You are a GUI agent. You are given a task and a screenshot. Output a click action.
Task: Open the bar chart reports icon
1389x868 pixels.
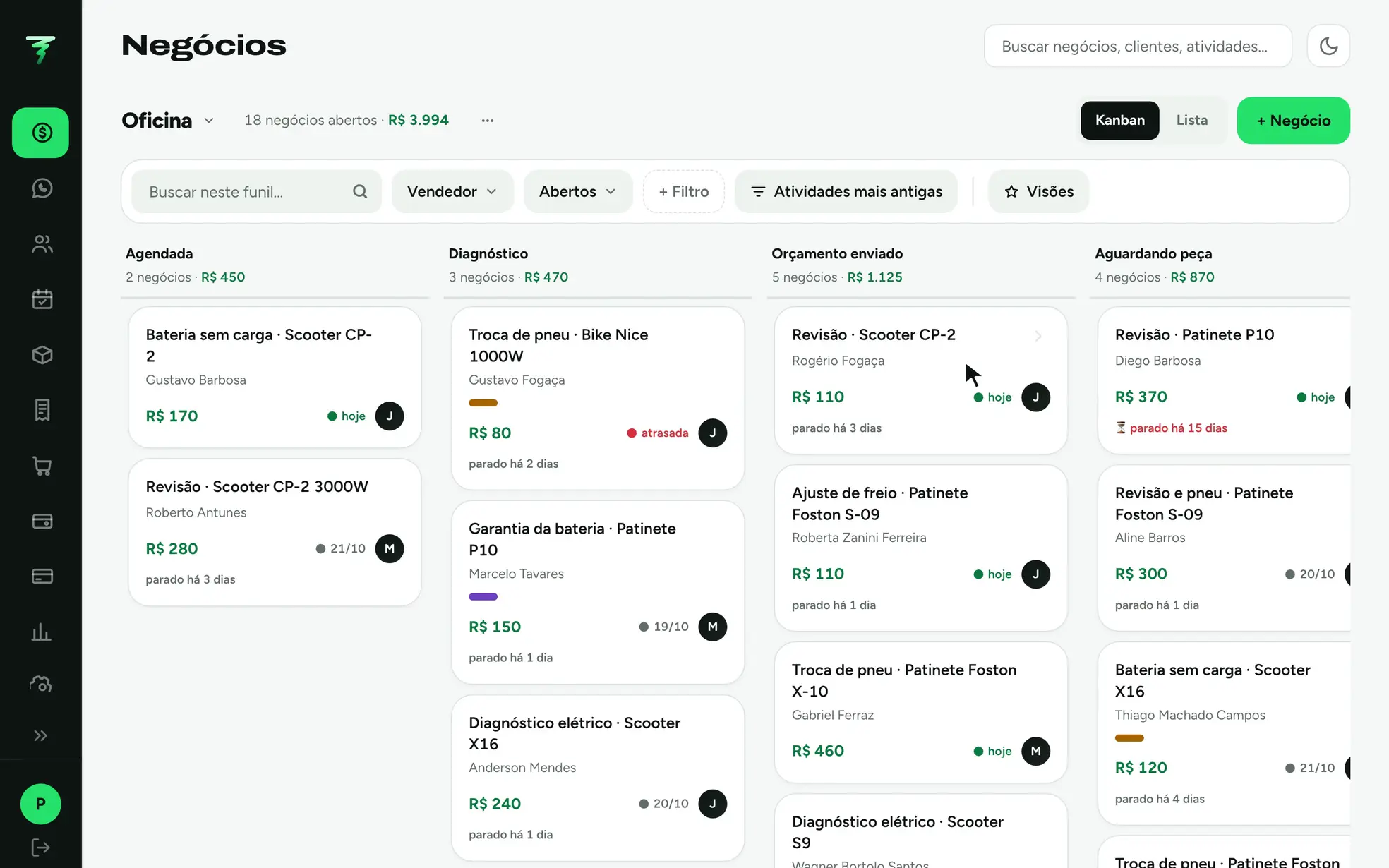[x=42, y=632]
